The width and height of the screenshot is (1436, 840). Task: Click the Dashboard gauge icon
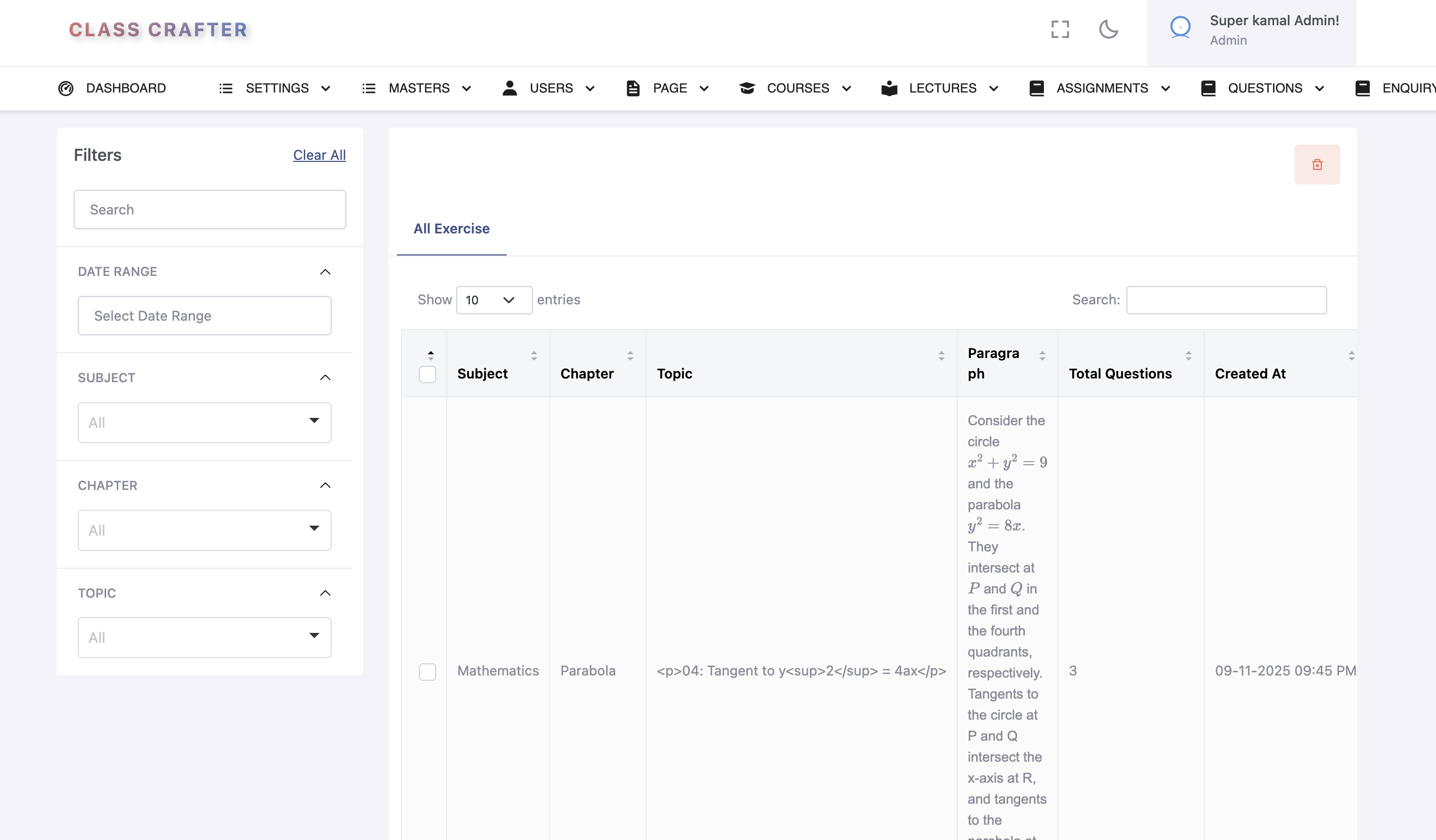[x=66, y=88]
